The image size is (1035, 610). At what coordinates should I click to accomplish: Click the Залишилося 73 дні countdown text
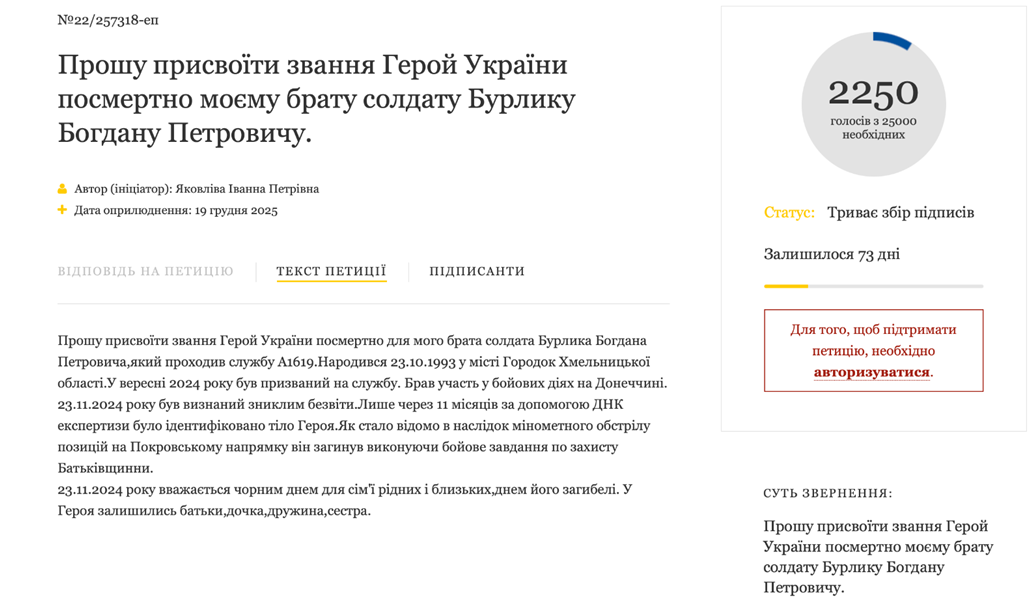830,254
